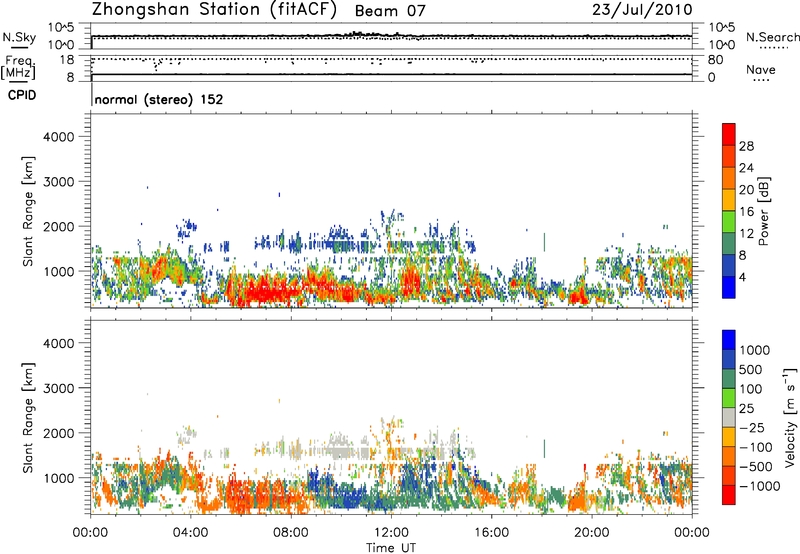The width and height of the screenshot is (800, 554).
Task: Pick the red top of power colorbar
Action: [729, 134]
